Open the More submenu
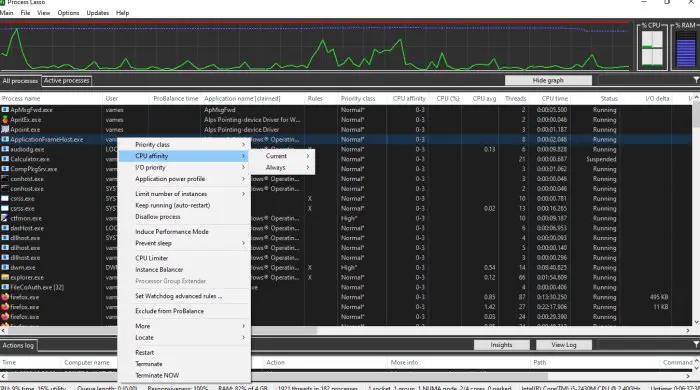 click(184, 326)
